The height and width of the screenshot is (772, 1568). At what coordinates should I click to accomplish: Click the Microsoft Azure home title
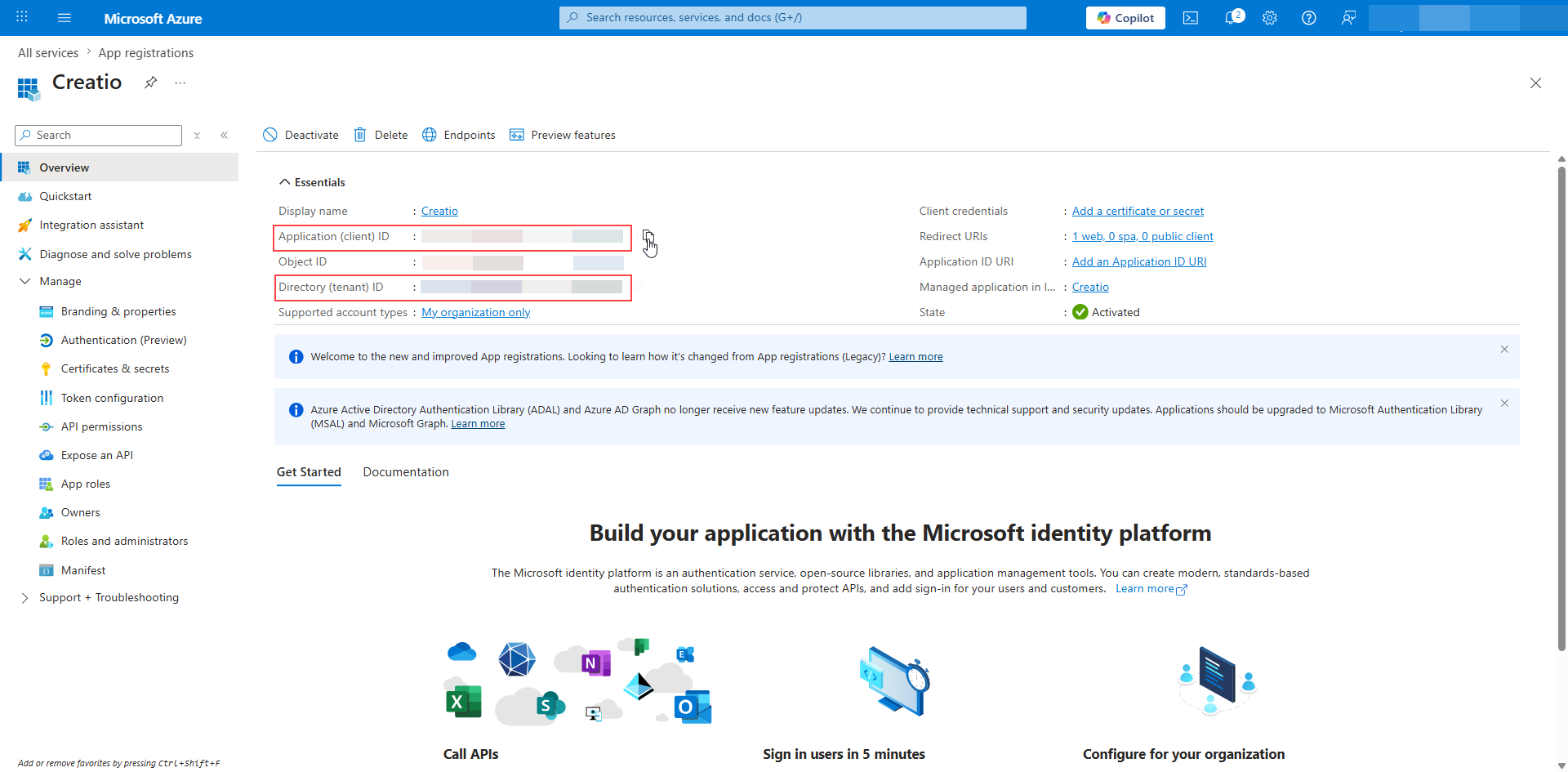tap(153, 18)
